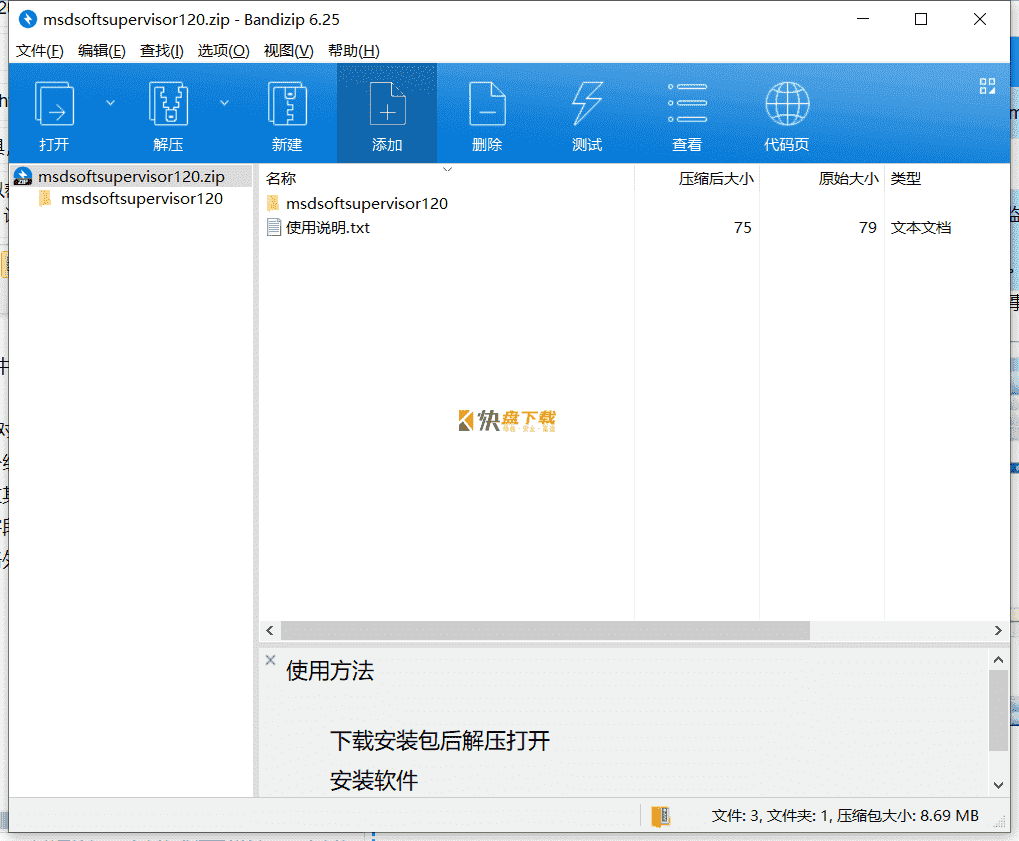1019x841 pixels.
Task: Open the 文件(F) menu
Action: [x=40, y=51]
